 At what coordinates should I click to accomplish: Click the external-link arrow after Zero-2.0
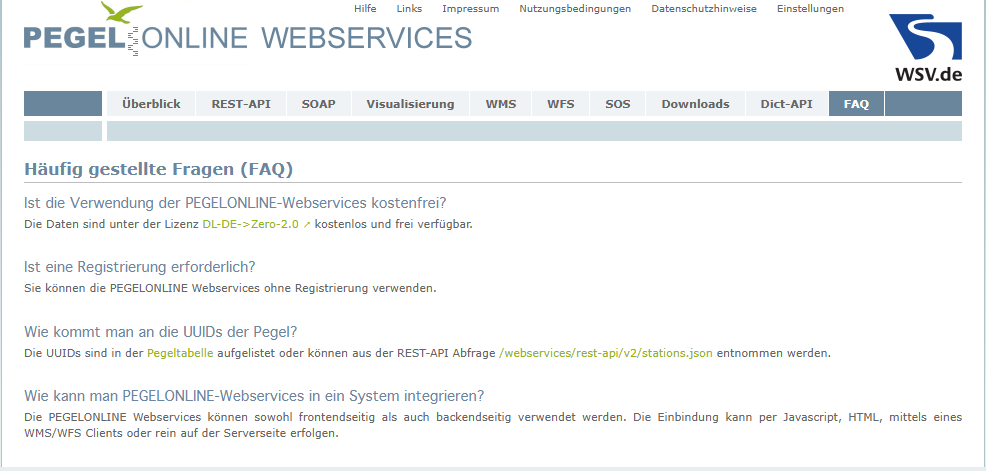coord(307,224)
